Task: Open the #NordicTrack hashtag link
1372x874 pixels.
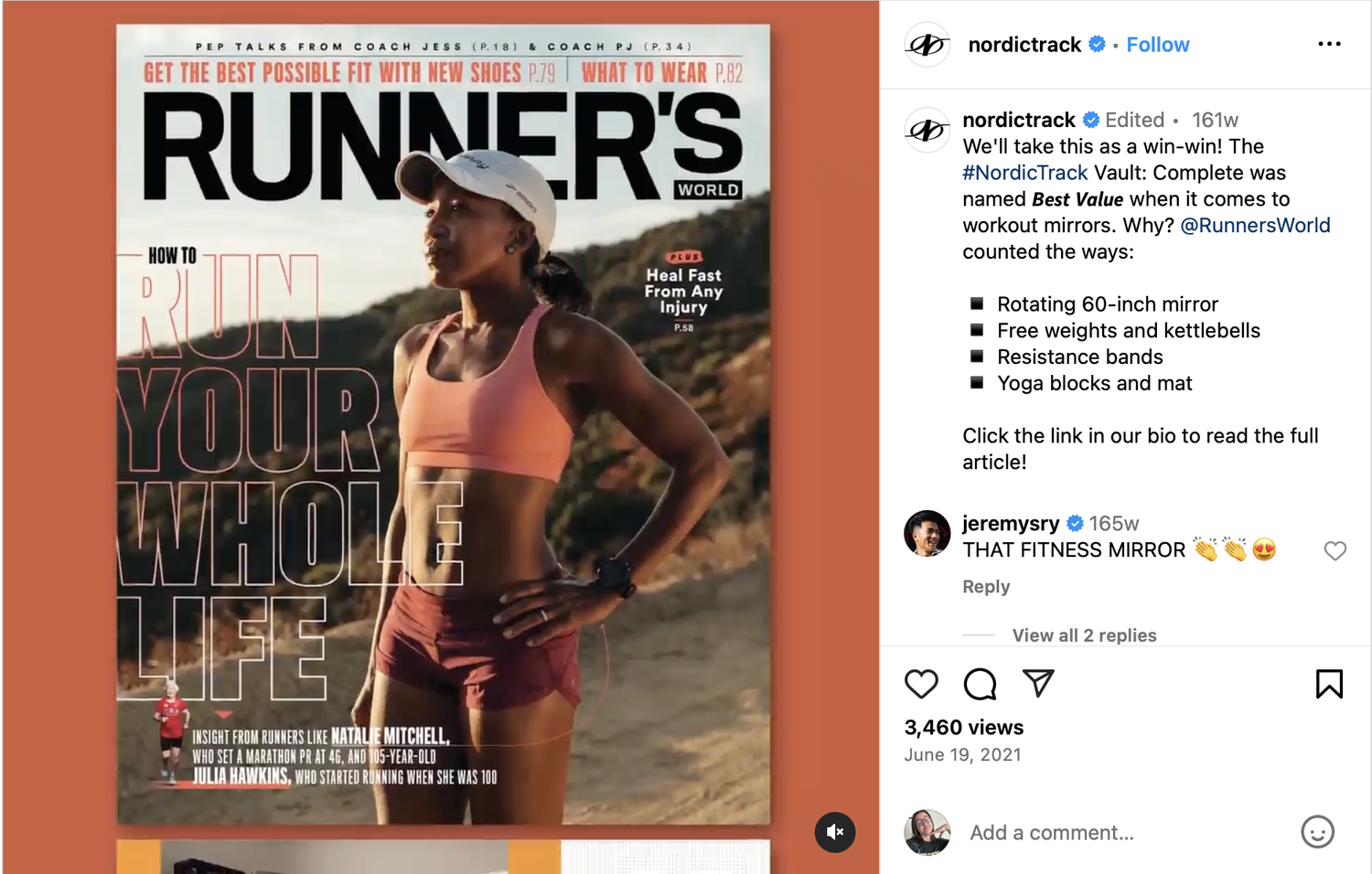Action: [x=1024, y=173]
